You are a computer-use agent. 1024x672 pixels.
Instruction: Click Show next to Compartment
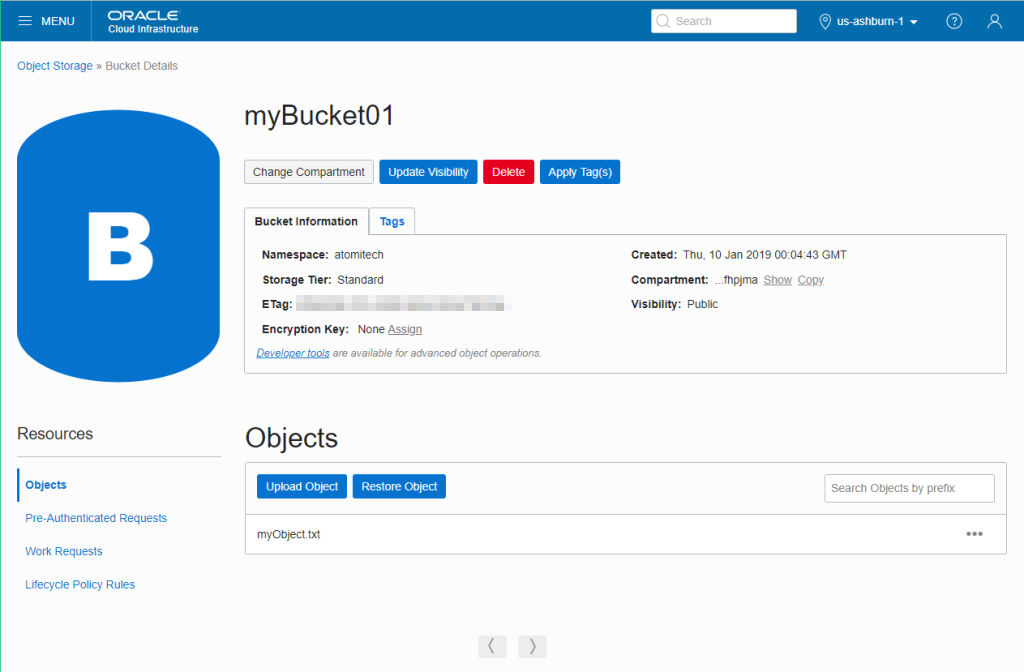tap(778, 280)
